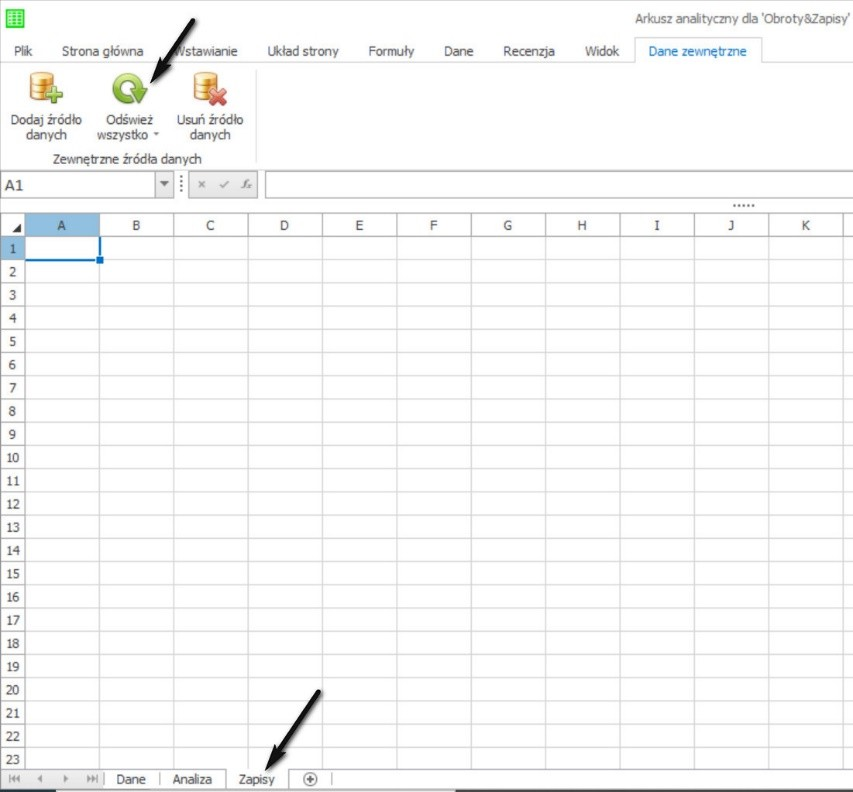Open the Plik menu tab

click(x=23, y=51)
